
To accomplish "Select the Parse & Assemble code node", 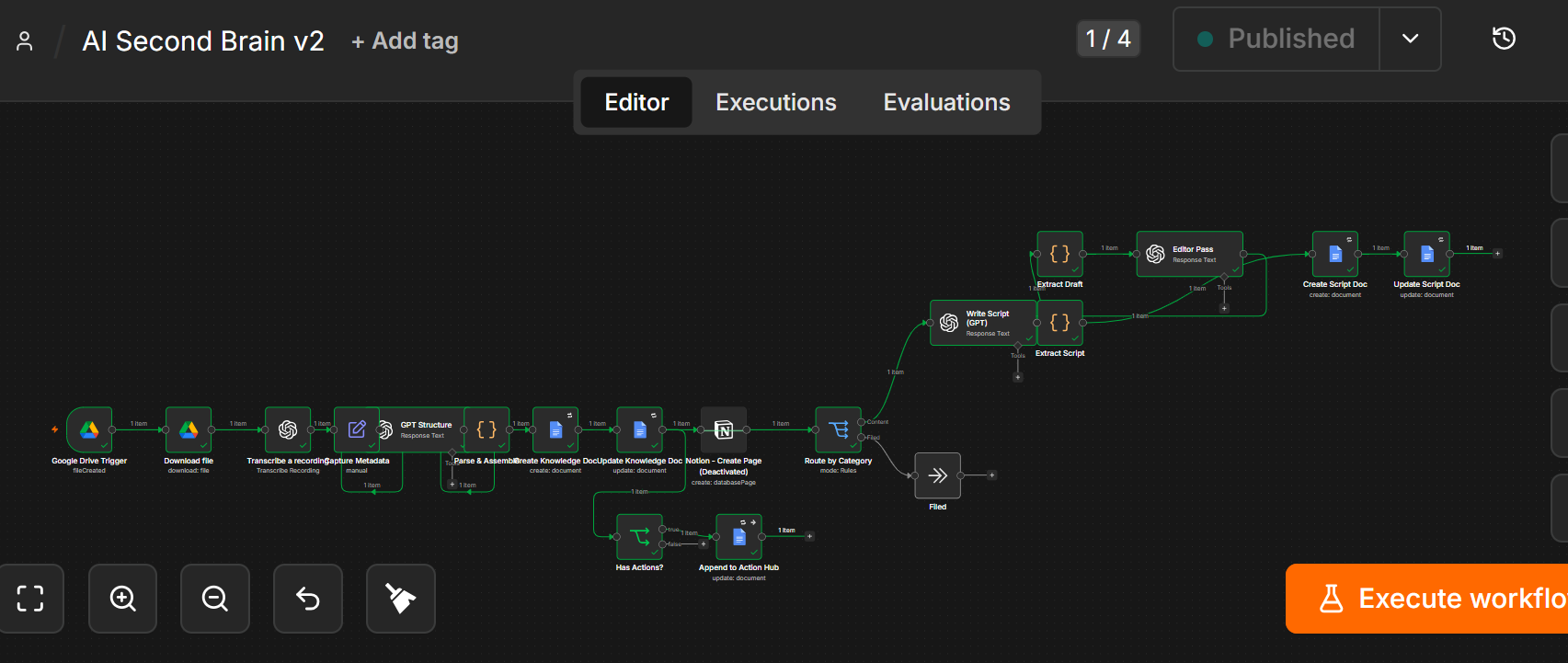I will tap(486, 429).
